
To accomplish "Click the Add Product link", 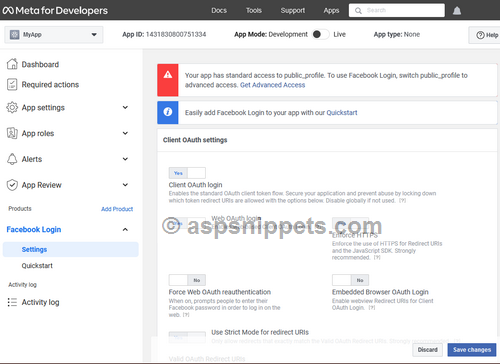I will point(117,209).
